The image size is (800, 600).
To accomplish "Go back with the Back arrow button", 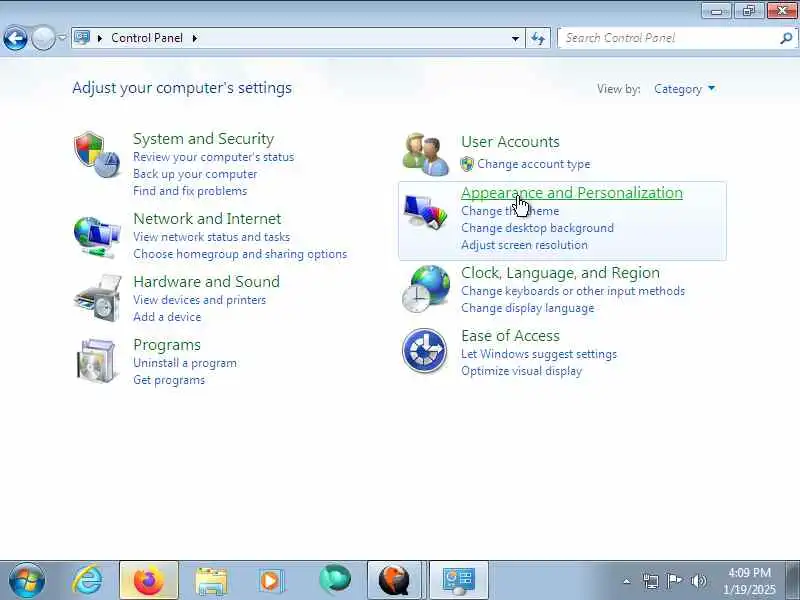I will coord(15,38).
